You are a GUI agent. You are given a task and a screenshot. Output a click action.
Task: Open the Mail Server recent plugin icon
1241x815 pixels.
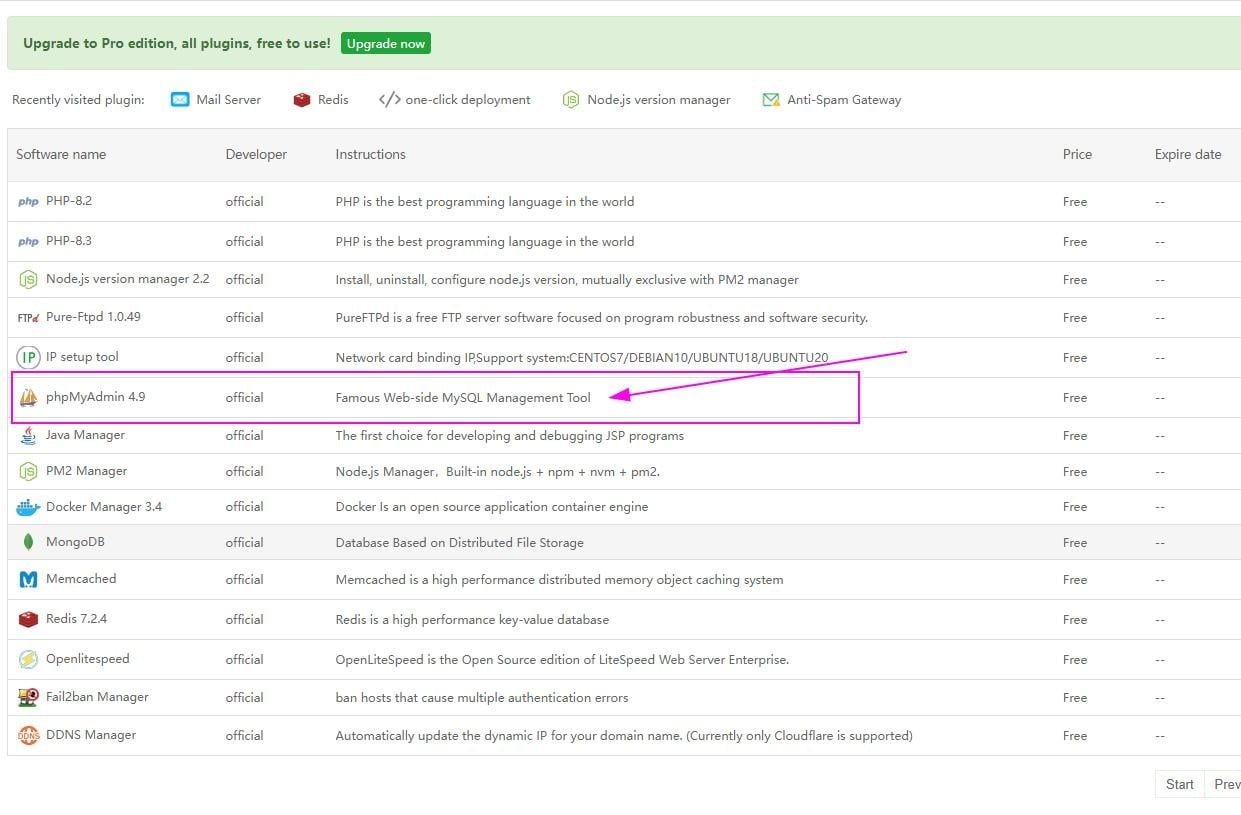[180, 100]
